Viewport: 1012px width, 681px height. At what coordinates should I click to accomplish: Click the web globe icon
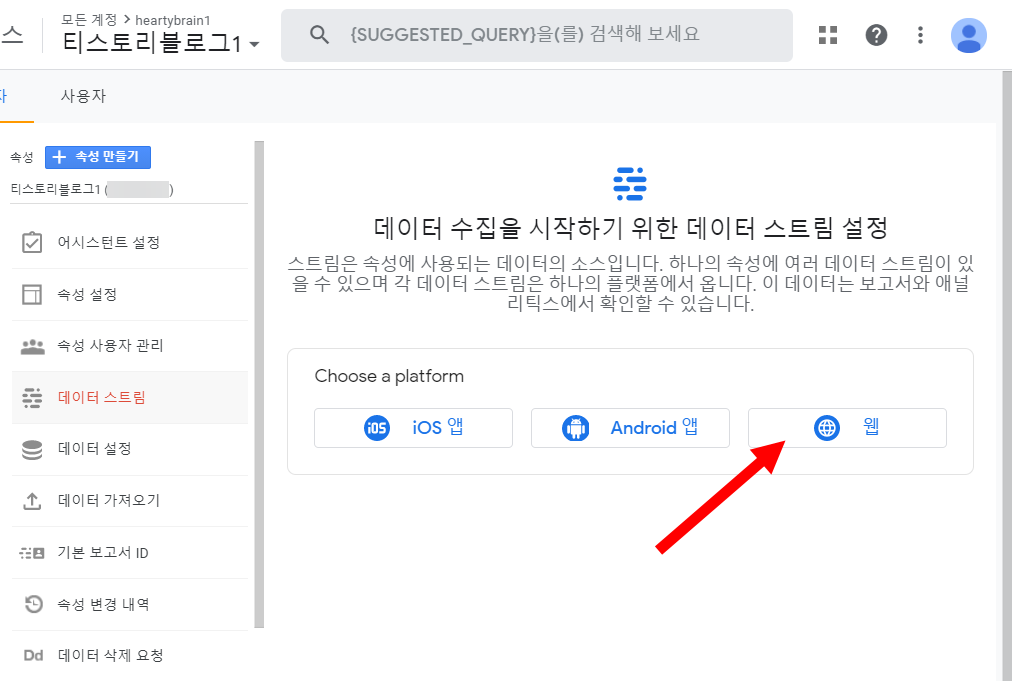point(827,428)
